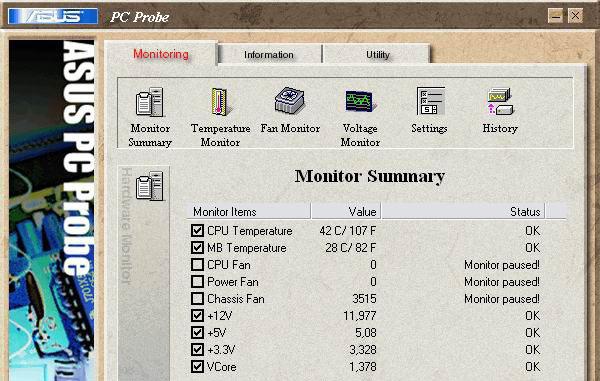
Task: Open the History icon
Action: click(500, 102)
